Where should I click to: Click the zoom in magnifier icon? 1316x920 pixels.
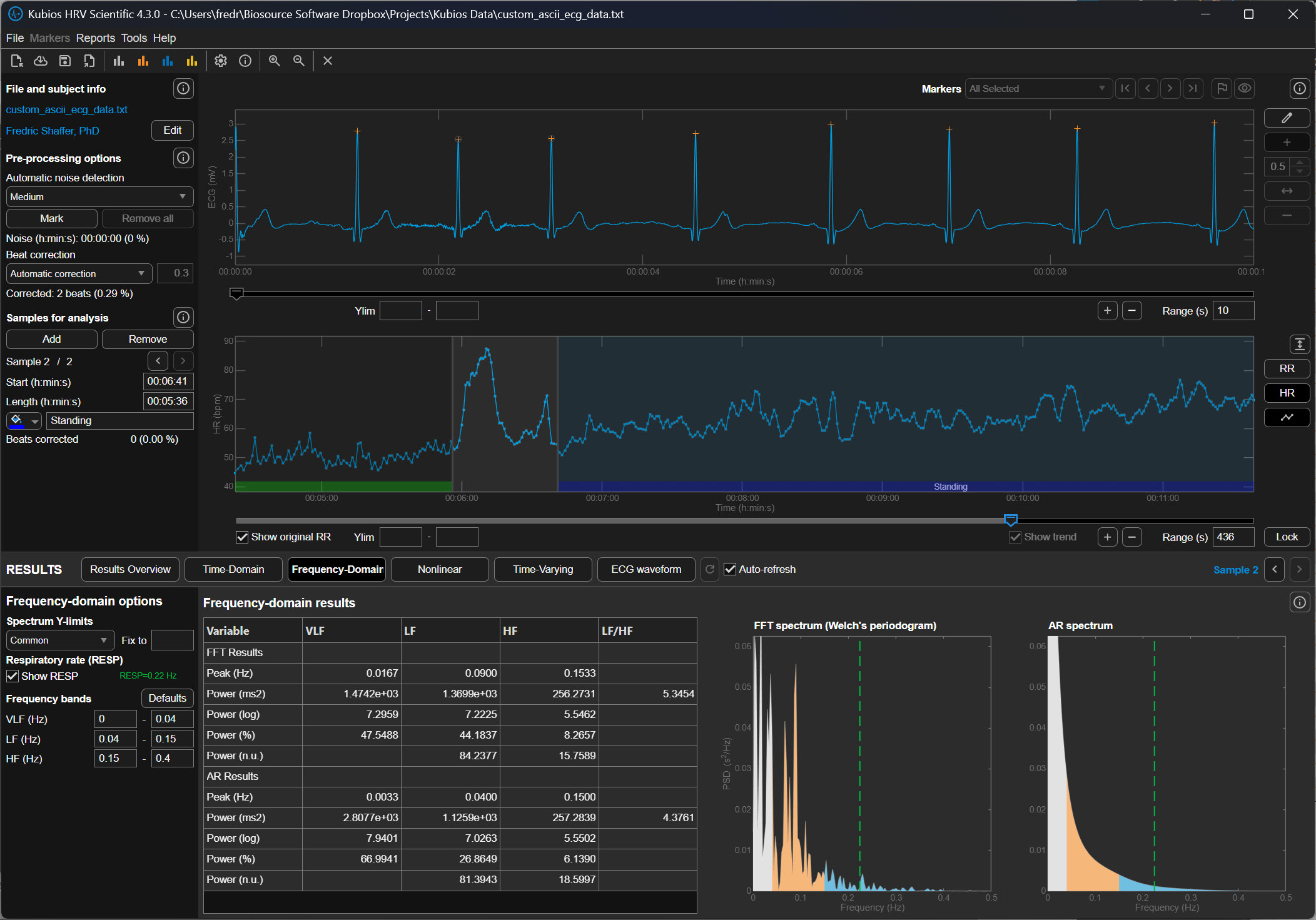click(274, 61)
